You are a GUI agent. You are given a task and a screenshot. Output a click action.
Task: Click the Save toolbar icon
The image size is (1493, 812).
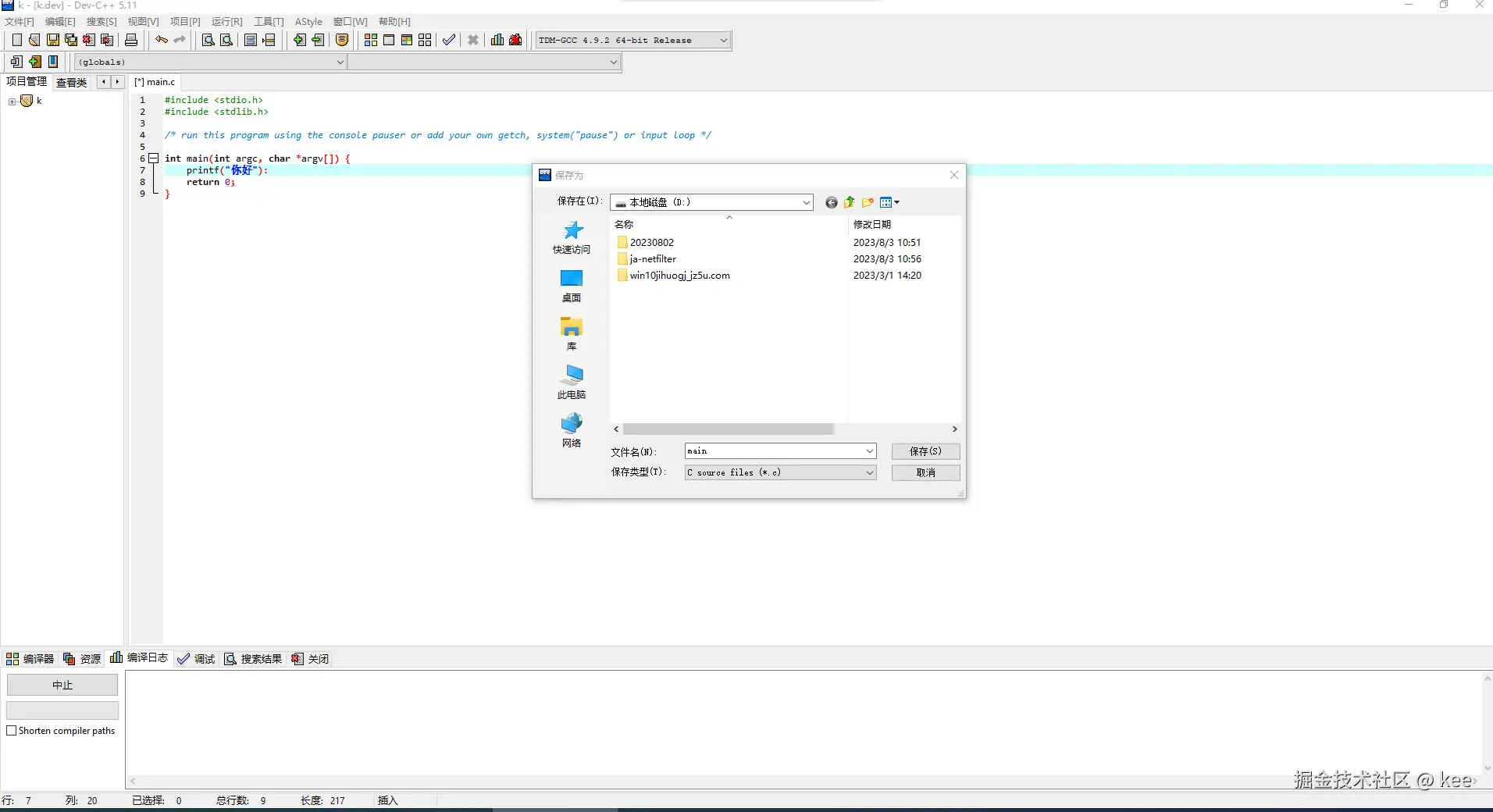point(53,40)
